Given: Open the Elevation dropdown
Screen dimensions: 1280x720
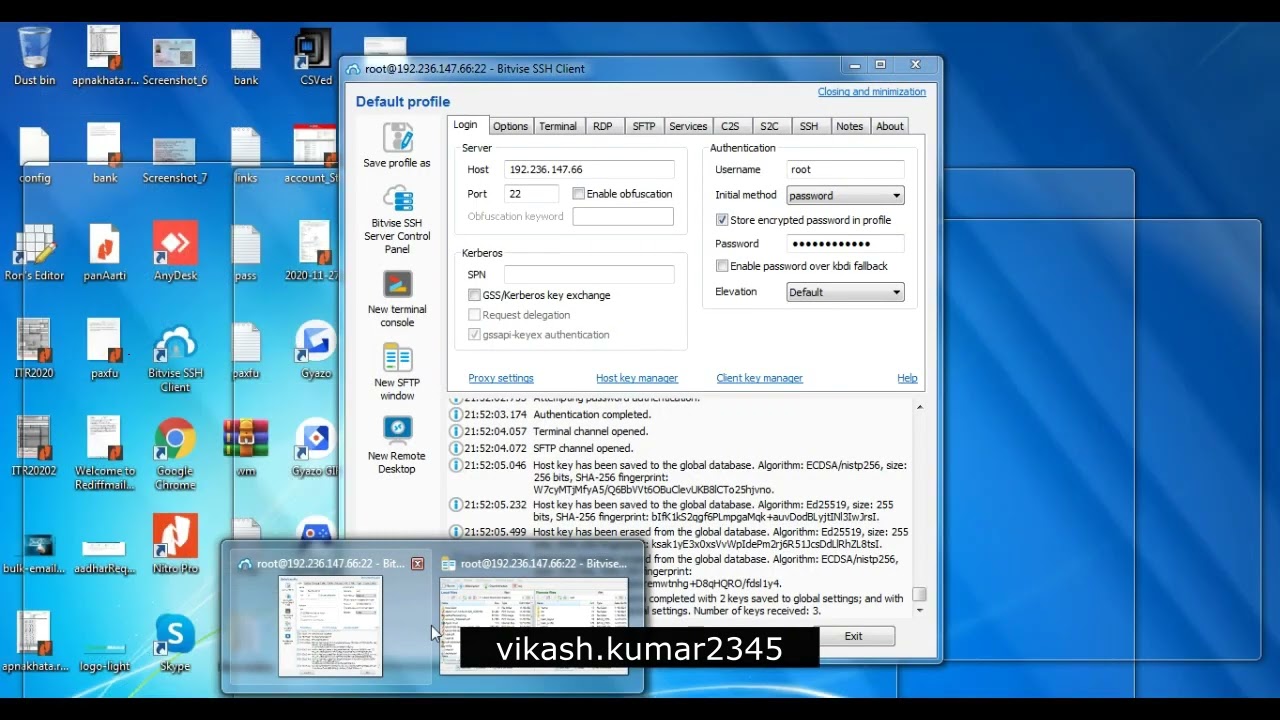Looking at the screenshot, I should (845, 292).
